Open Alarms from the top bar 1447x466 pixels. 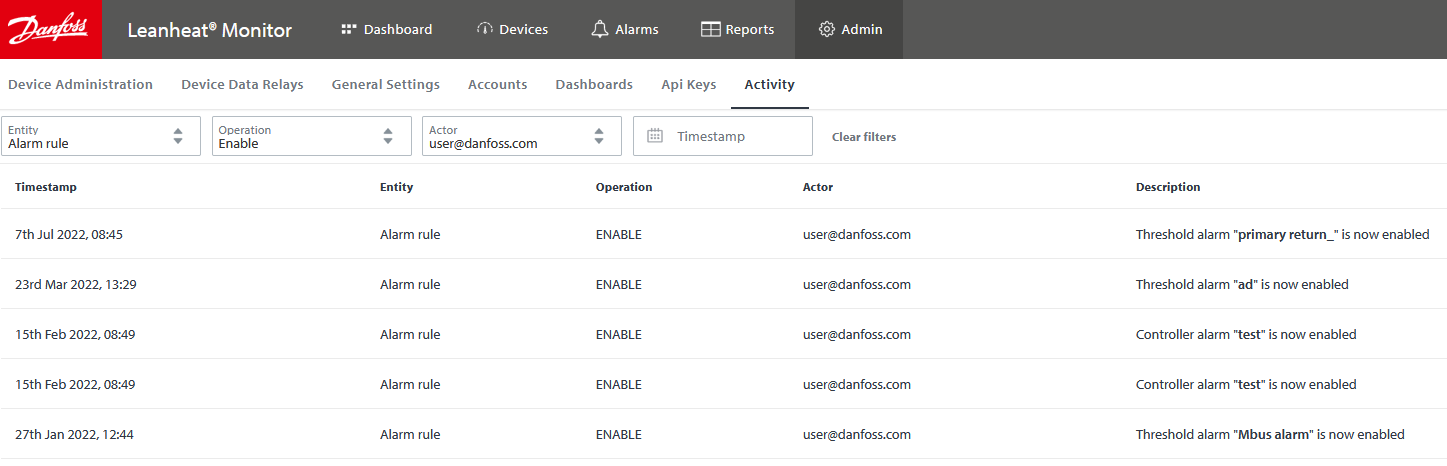click(x=624, y=29)
